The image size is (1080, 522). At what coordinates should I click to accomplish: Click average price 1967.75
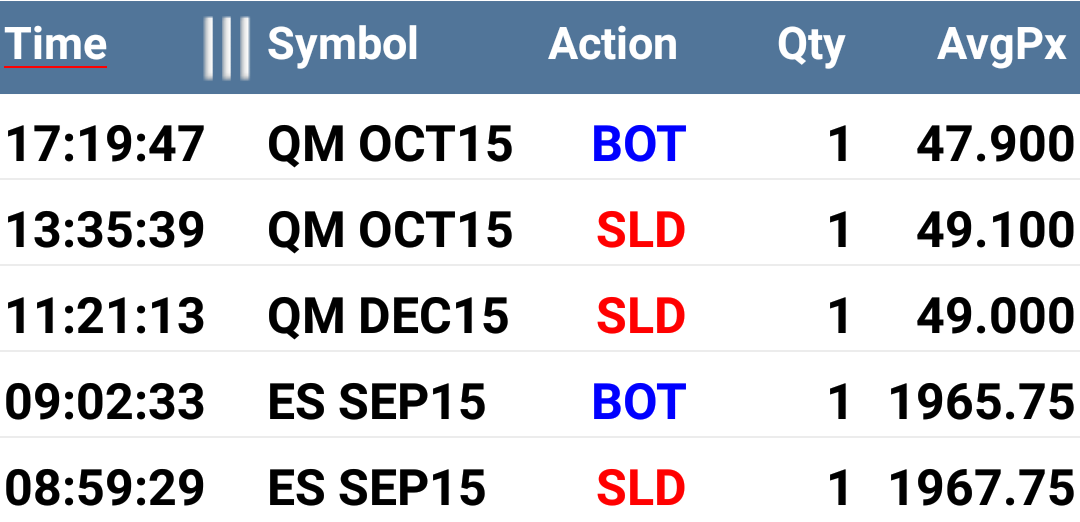click(x=982, y=488)
